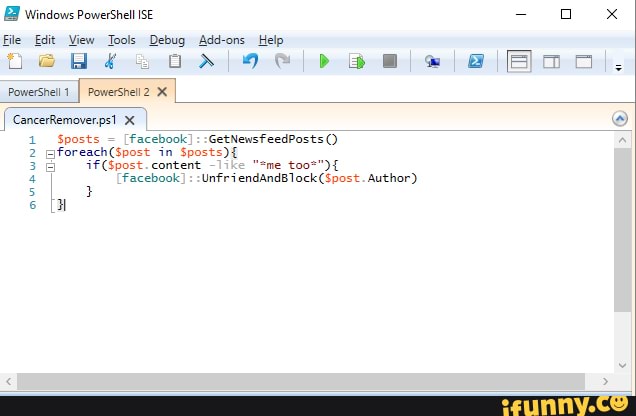The width and height of the screenshot is (636, 416).
Task: Click the vertical scrollbar down arrow
Action: pos(623,365)
